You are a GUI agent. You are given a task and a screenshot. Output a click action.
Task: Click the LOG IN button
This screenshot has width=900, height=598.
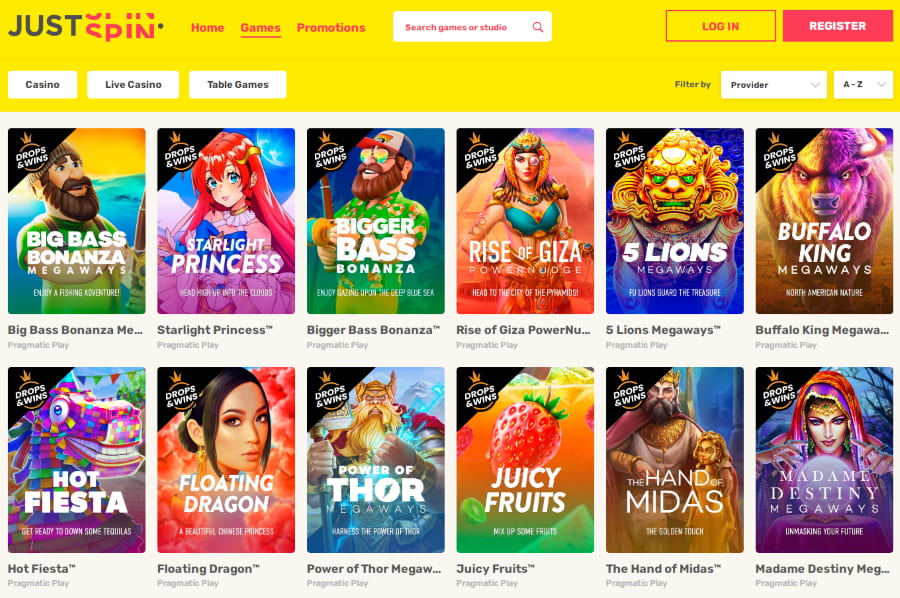720,26
